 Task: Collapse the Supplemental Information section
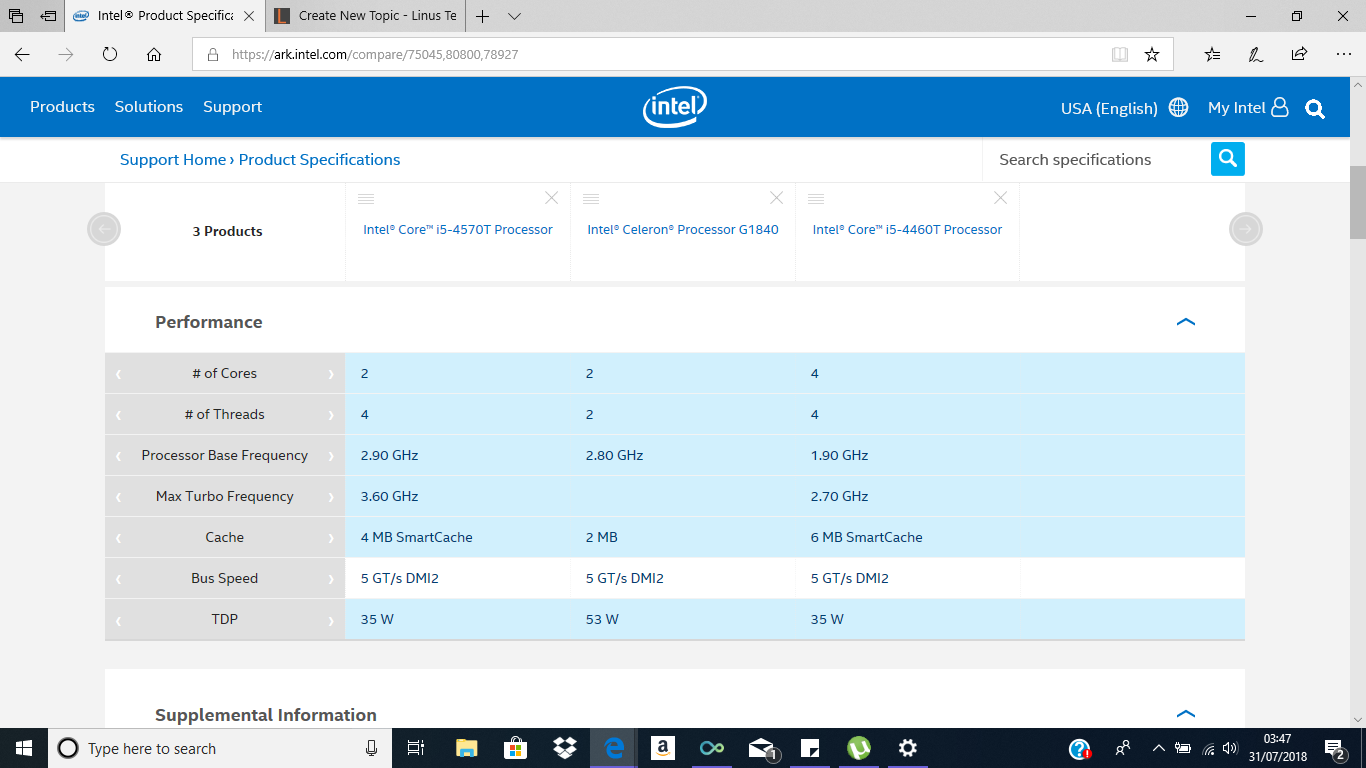tap(1186, 714)
